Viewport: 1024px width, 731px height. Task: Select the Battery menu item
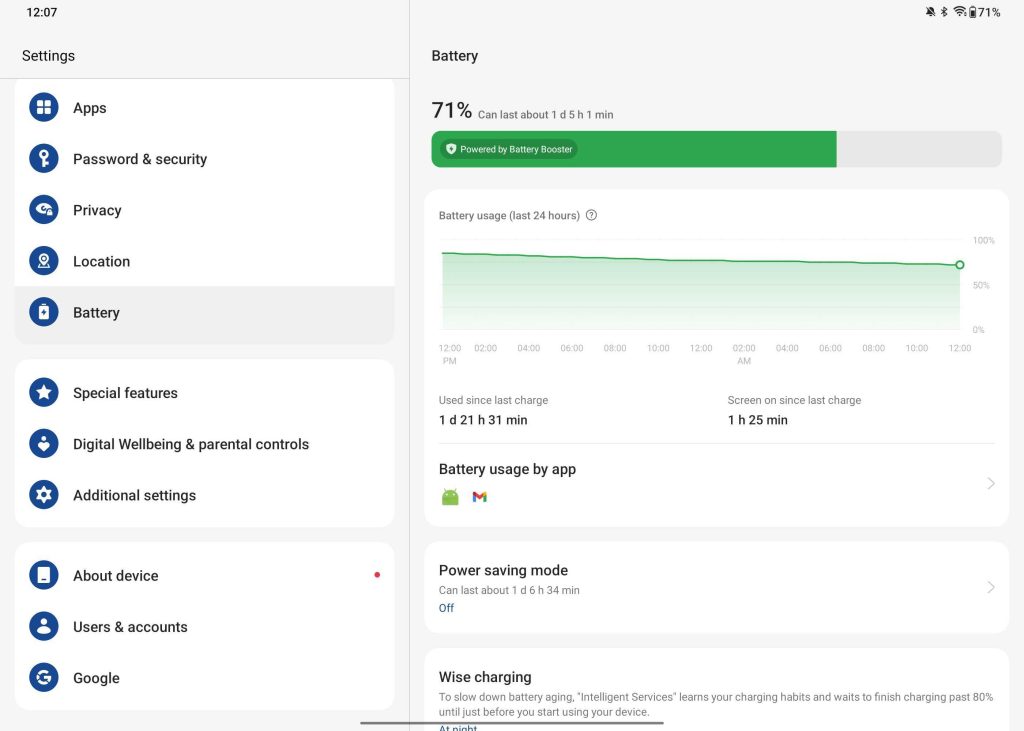[x=96, y=313]
